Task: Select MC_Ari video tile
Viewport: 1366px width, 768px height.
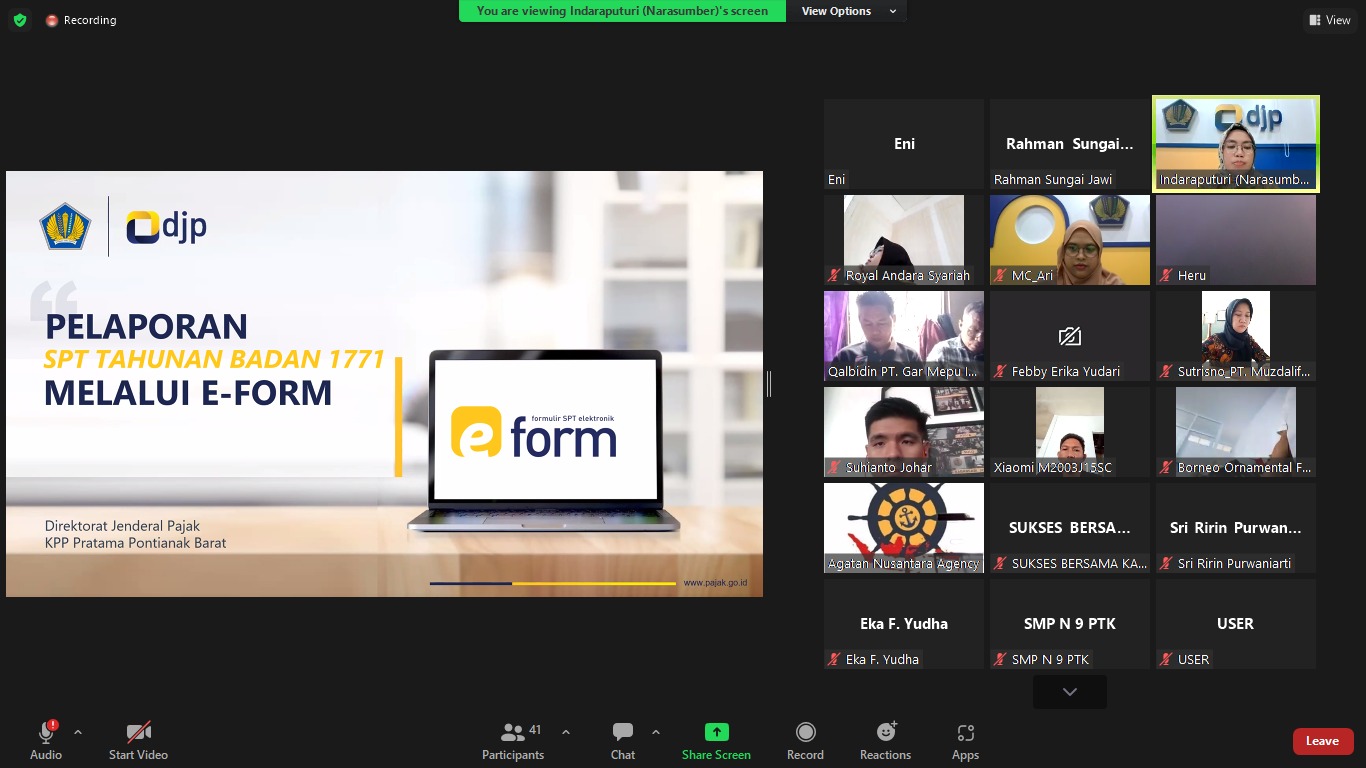Action: (x=1070, y=240)
